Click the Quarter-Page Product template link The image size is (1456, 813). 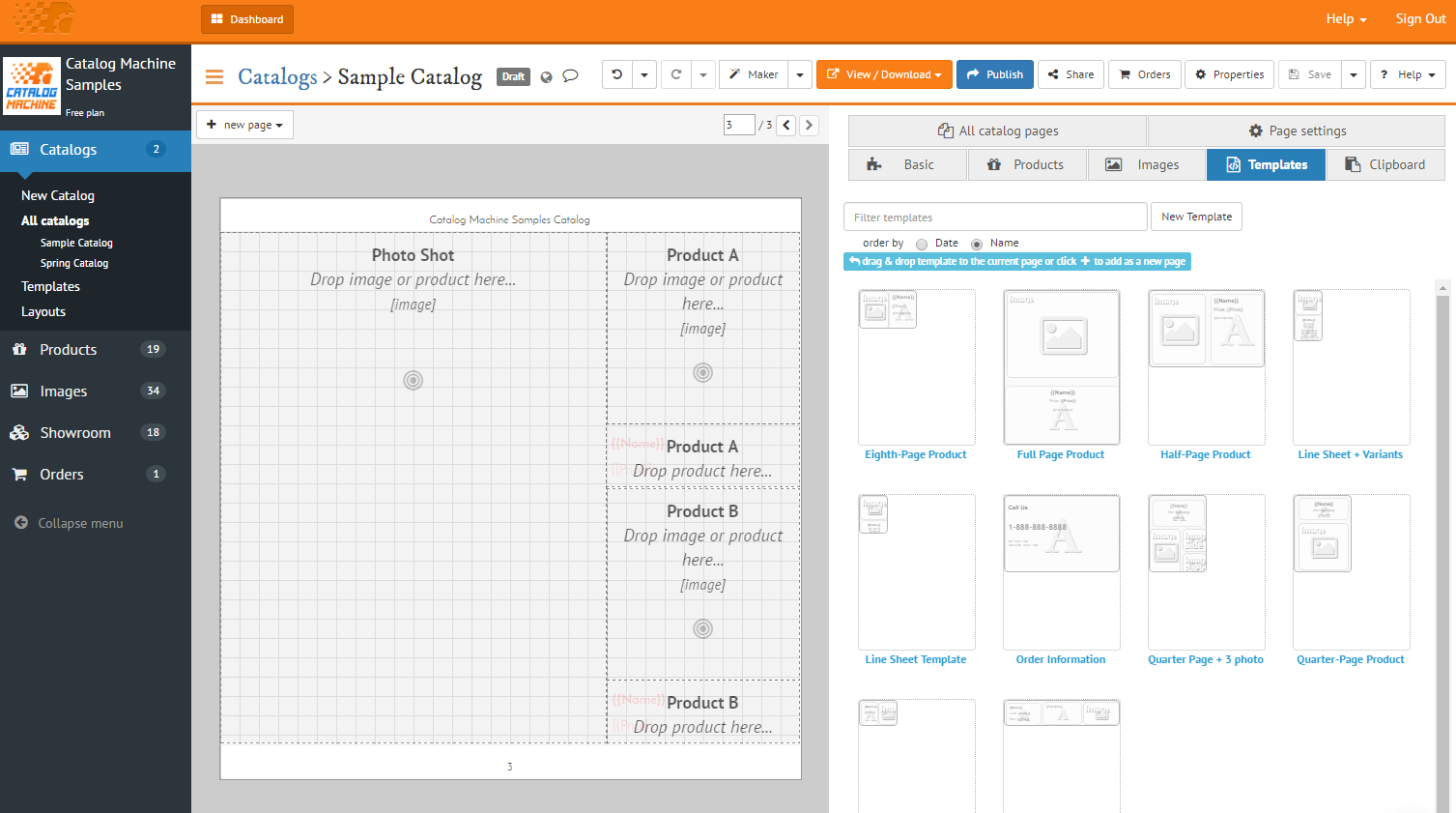pyautogui.click(x=1351, y=659)
